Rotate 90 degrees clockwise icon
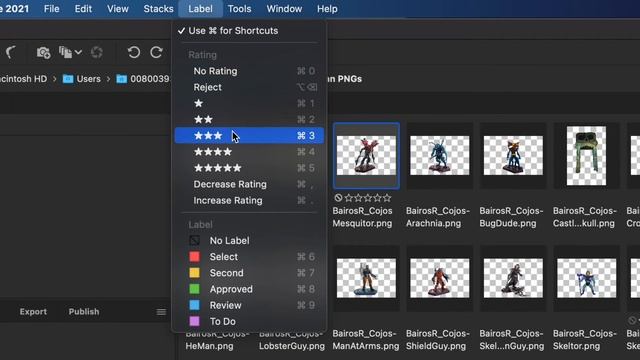The width and height of the screenshot is (640, 360). click(156, 52)
